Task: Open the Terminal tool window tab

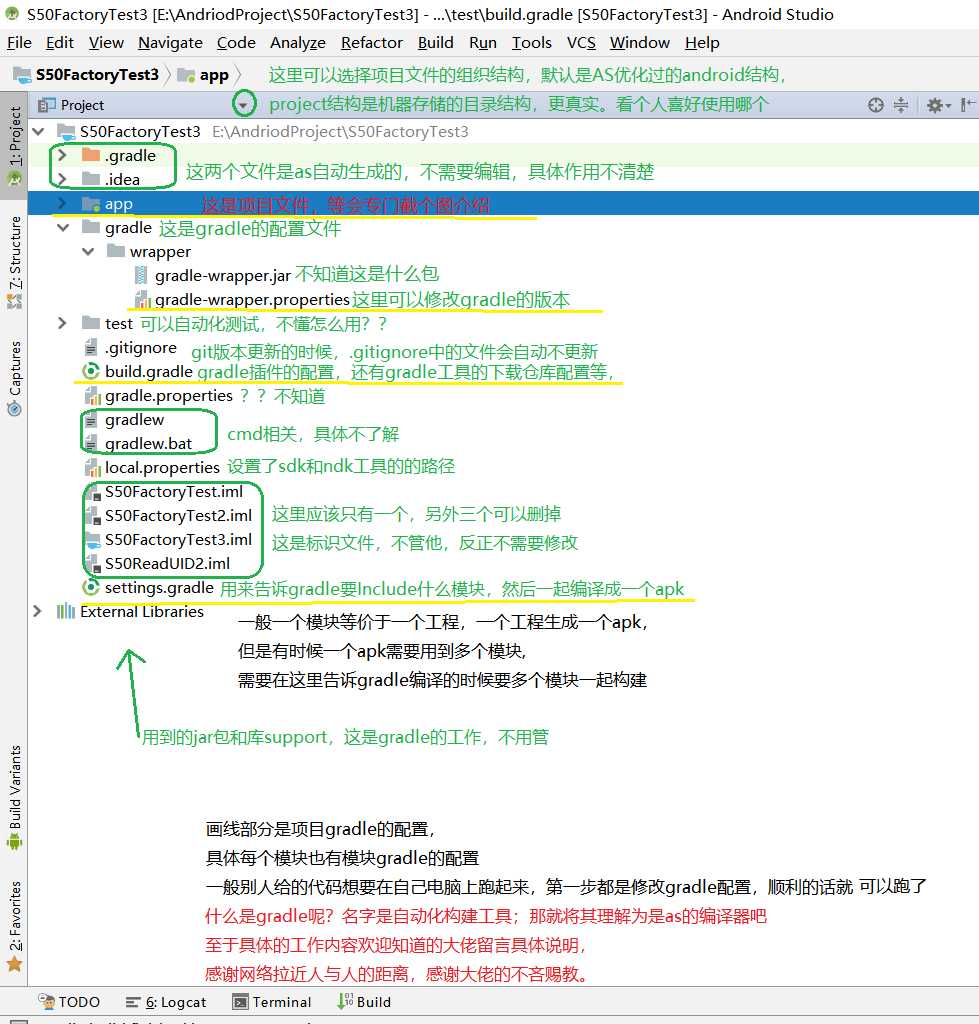Action: click(272, 1002)
